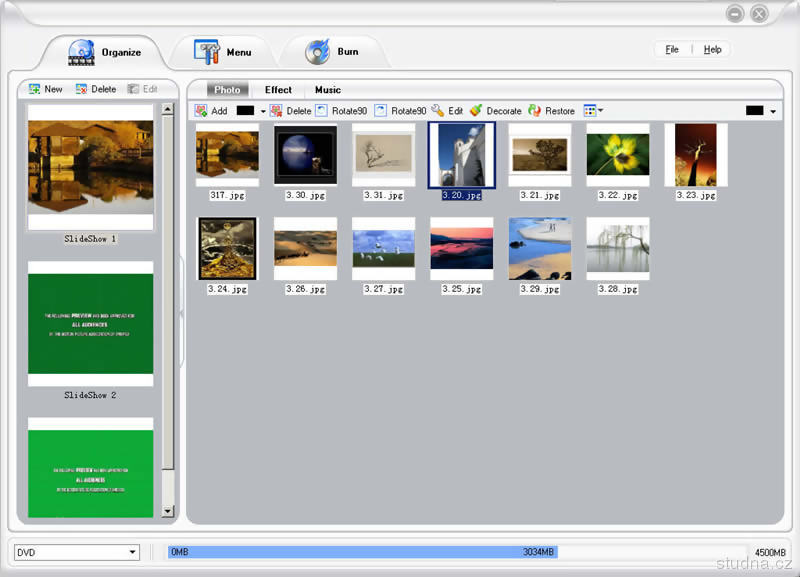The image size is (800, 577).
Task: Open the photo Edit tool
Action: click(x=438, y=111)
